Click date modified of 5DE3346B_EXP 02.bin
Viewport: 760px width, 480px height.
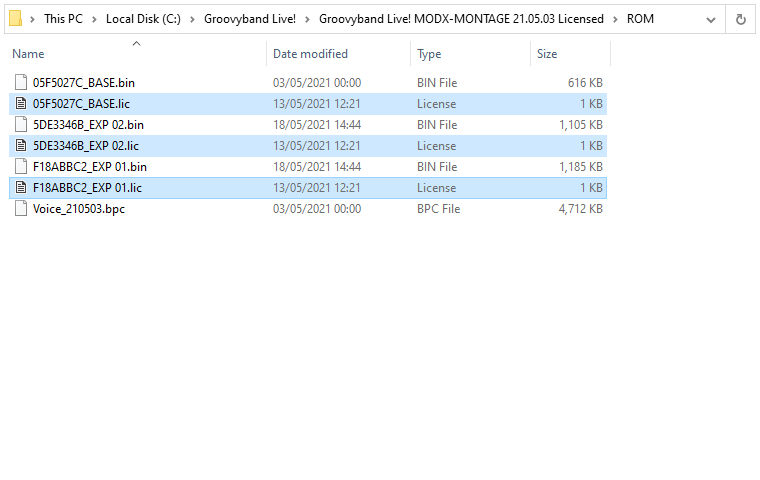(317, 125)
